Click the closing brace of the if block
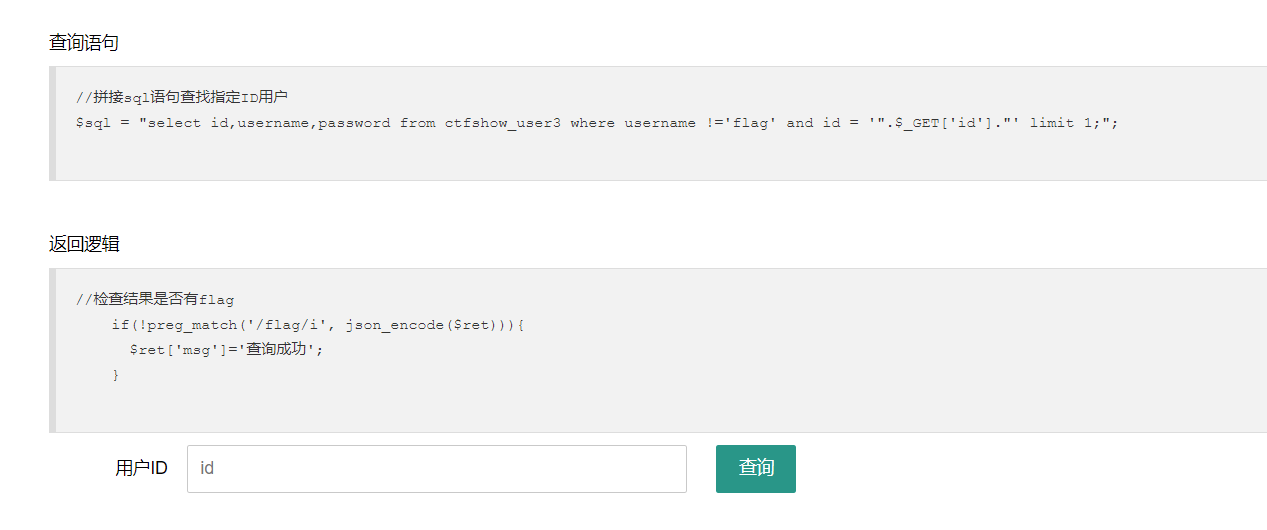This screenshot has width=1267, height=530. coord(116,375)
